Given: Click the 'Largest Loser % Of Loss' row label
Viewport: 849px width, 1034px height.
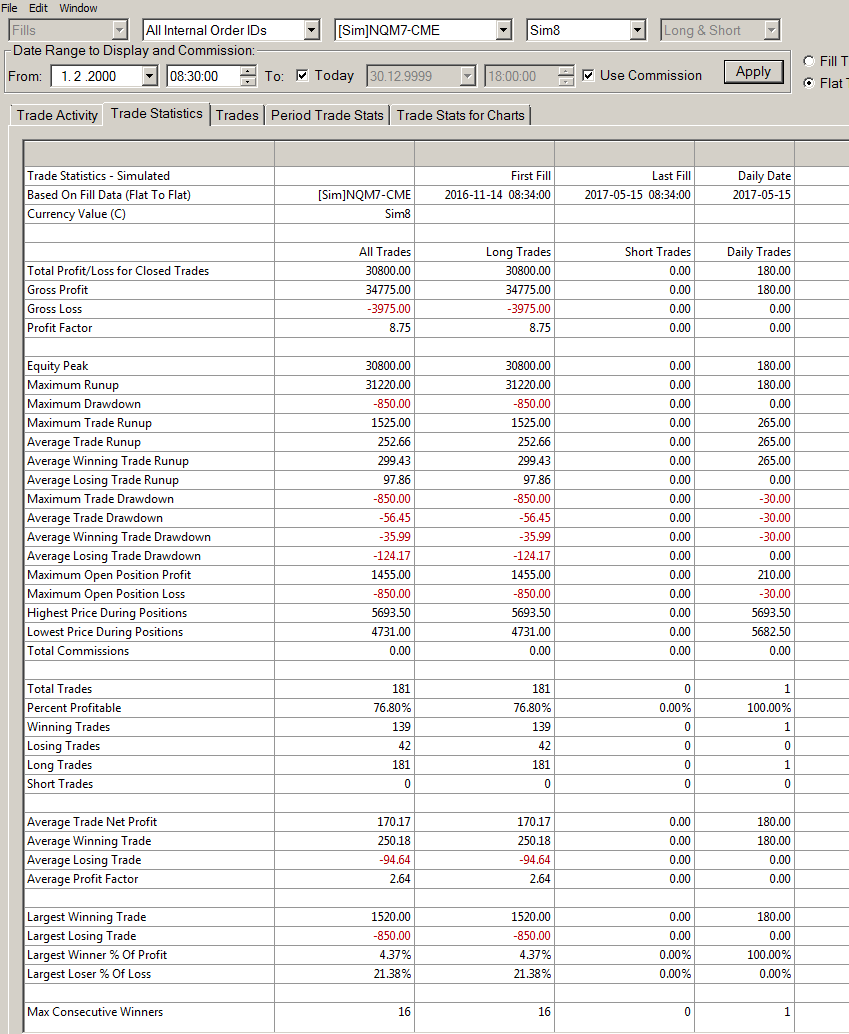Looking at the screenshot, I should (x=89, y=975).
